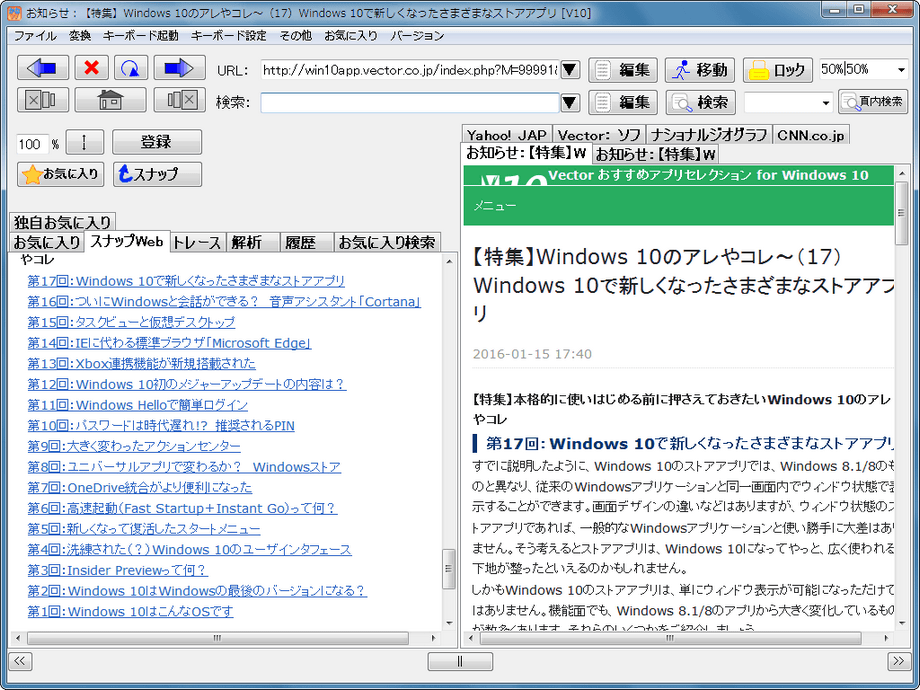
Task: Click the blue back arrow button
Action: 43,68
